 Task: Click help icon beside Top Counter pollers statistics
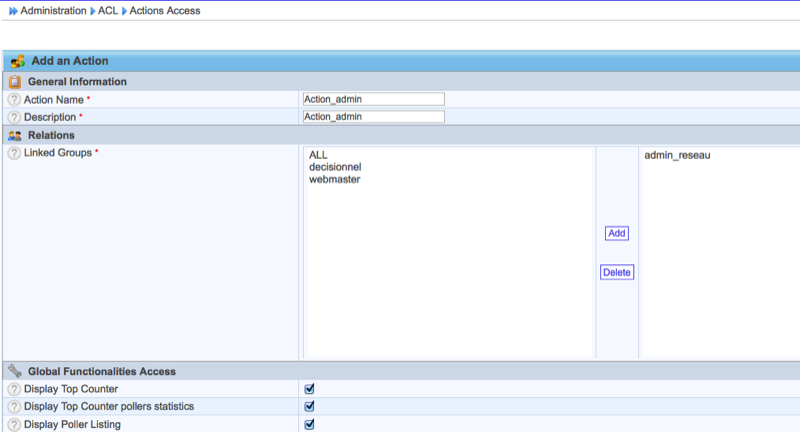pyautogui.click(x=14, y=407)
